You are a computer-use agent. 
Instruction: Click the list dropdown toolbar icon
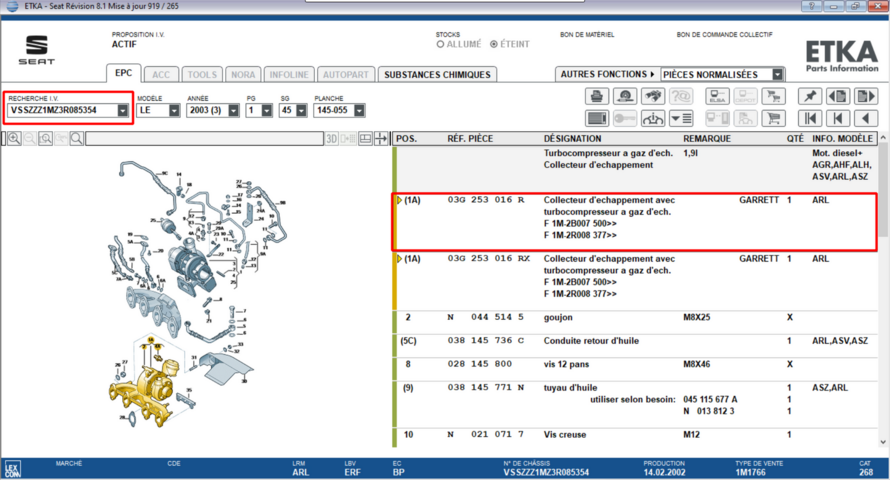pyautogui.click(x=681, y=118)
